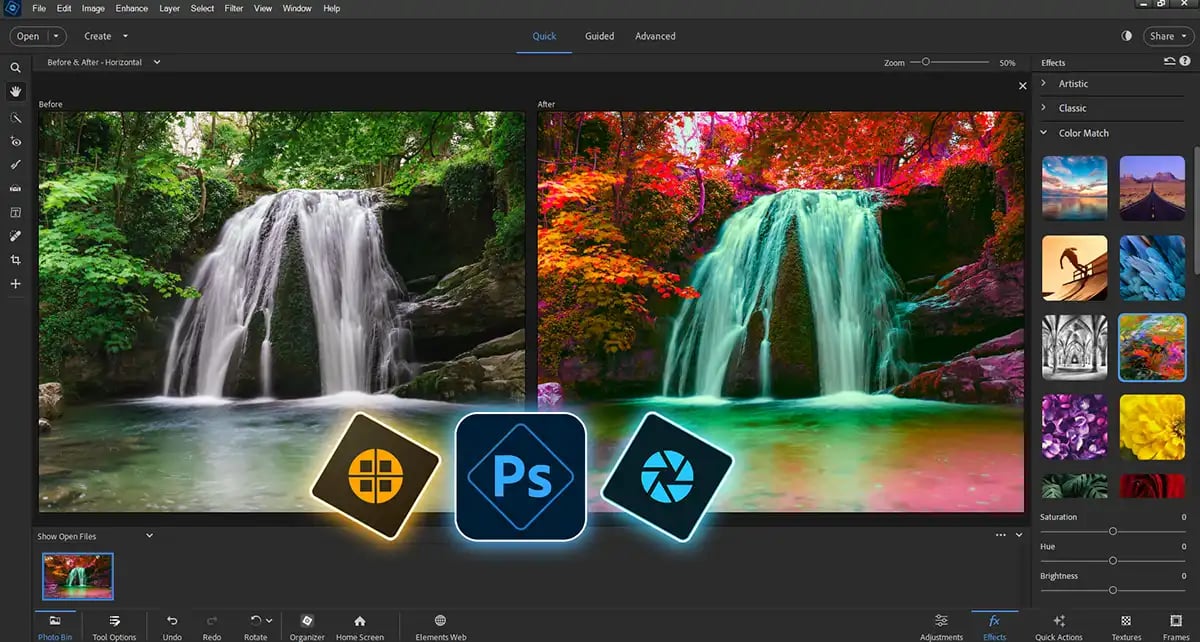Open the Filter menu
The image size is (1200, 642).
point(234,8)
